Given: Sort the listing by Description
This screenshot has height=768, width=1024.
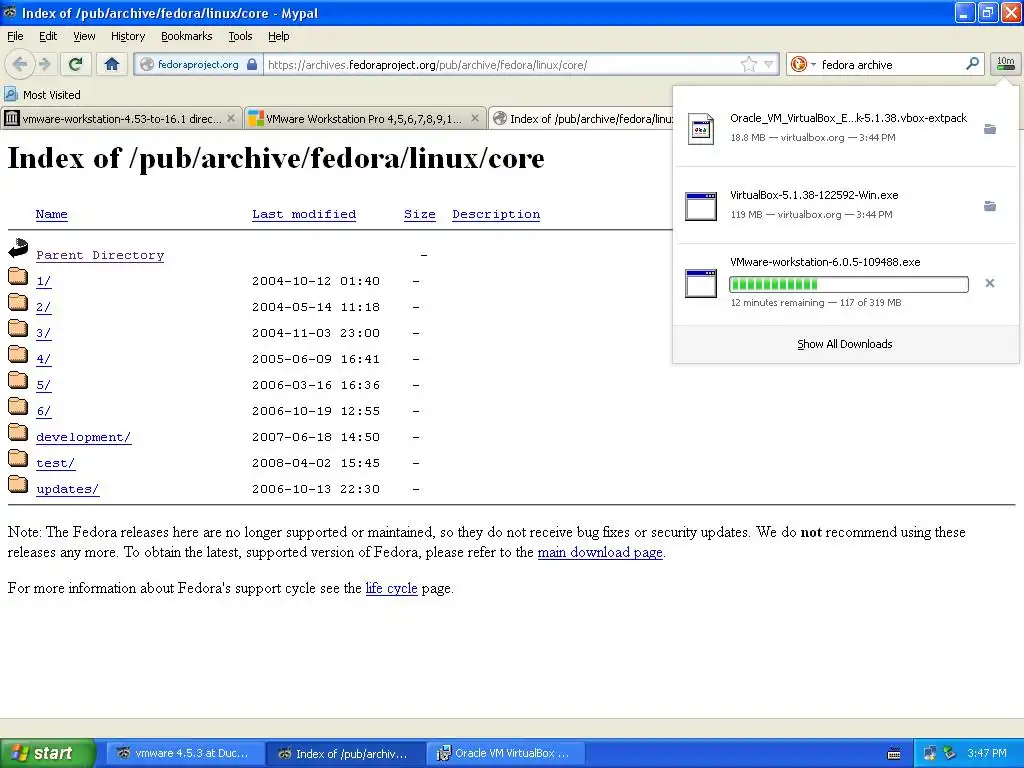Looking at the screenshot, I should (496, 214).
